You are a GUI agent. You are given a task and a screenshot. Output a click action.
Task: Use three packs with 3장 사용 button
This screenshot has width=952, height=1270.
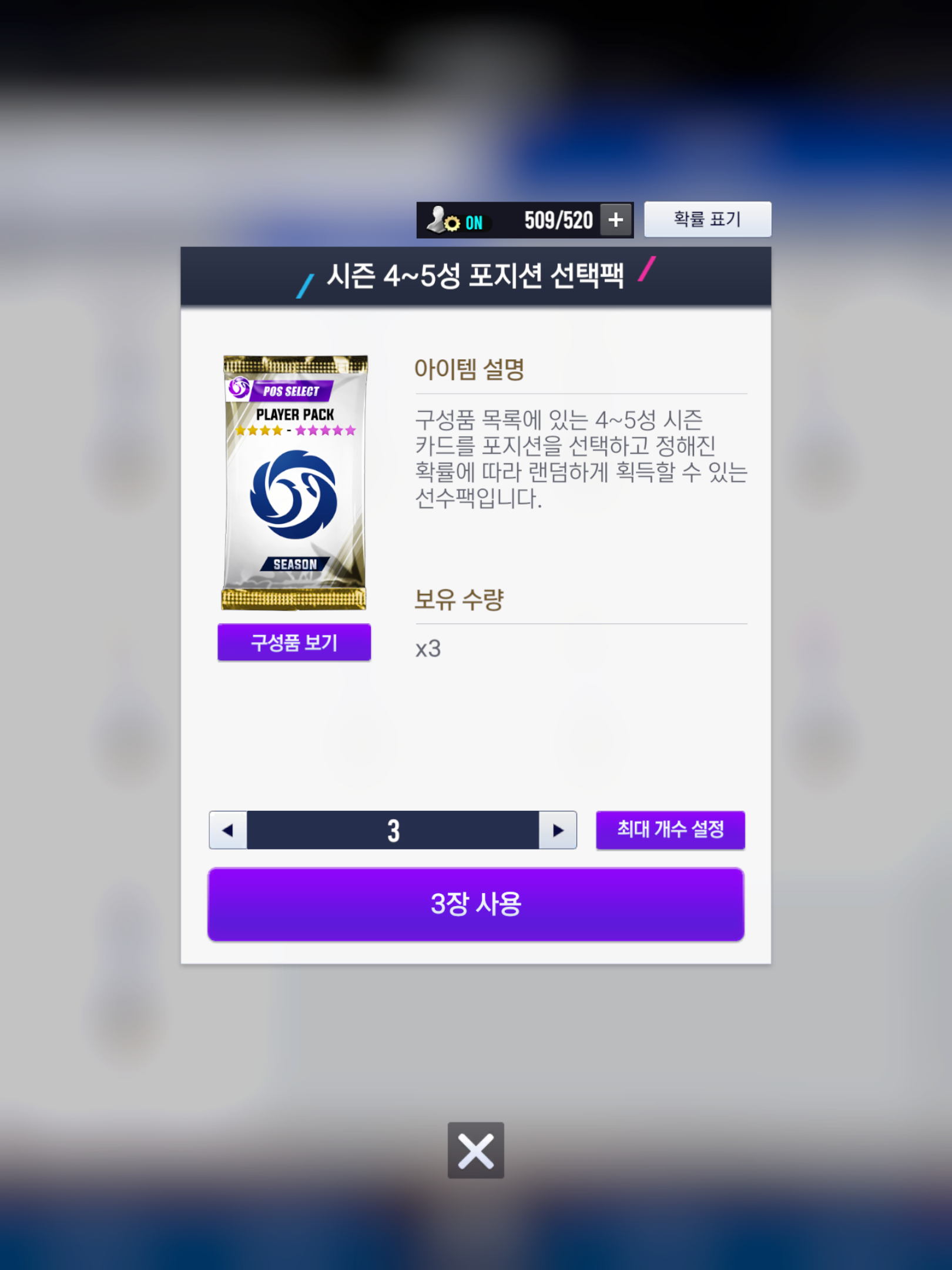476,904
